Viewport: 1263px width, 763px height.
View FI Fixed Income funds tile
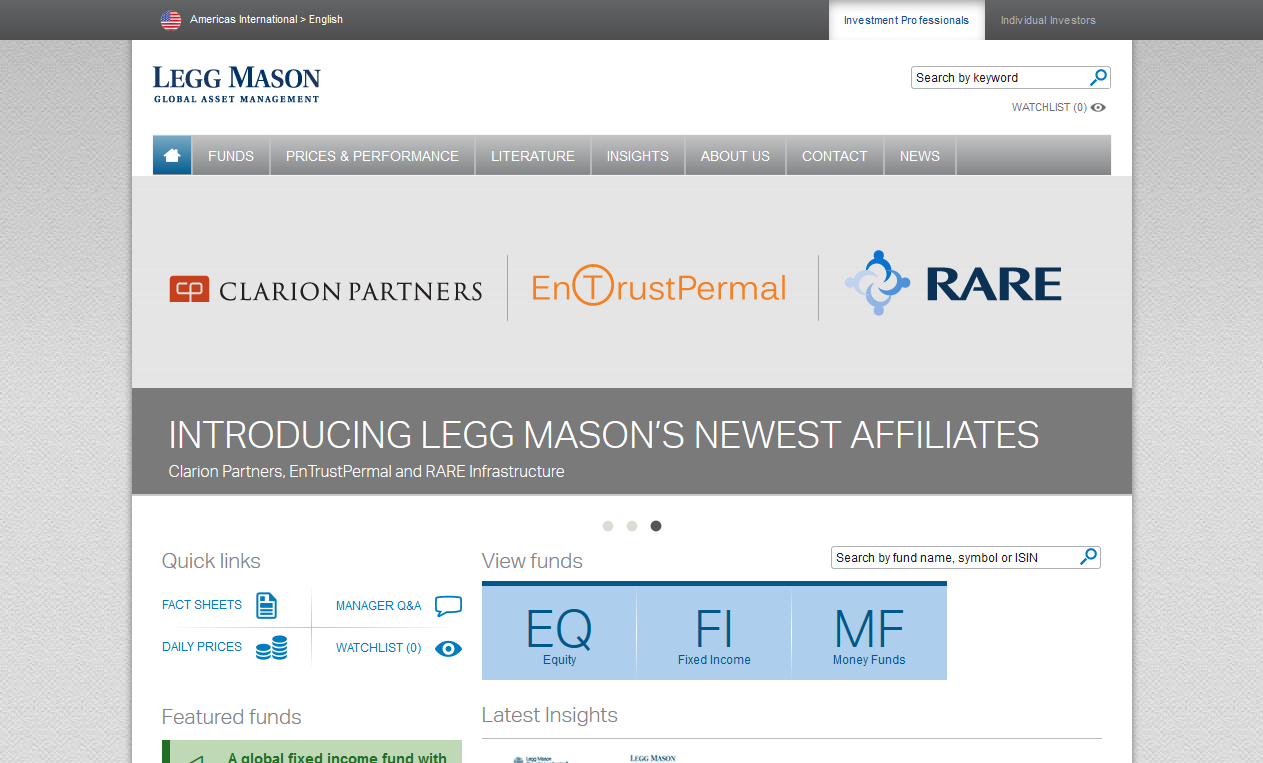click(x=714, y=633)
